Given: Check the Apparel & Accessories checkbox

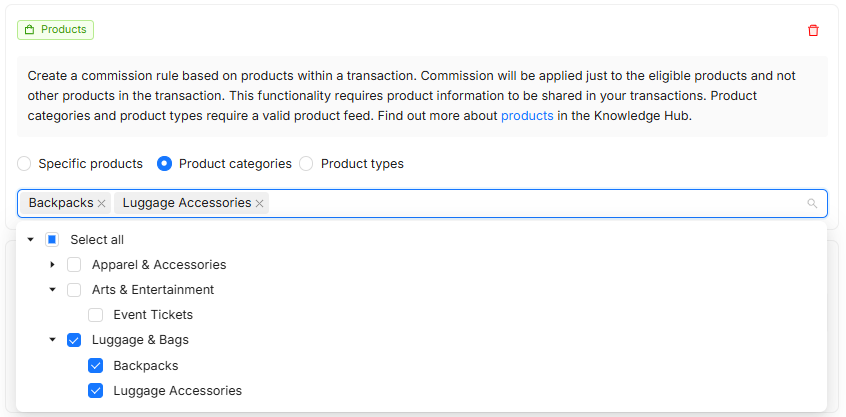Looking at the screenshot, I should coord(74,265).
